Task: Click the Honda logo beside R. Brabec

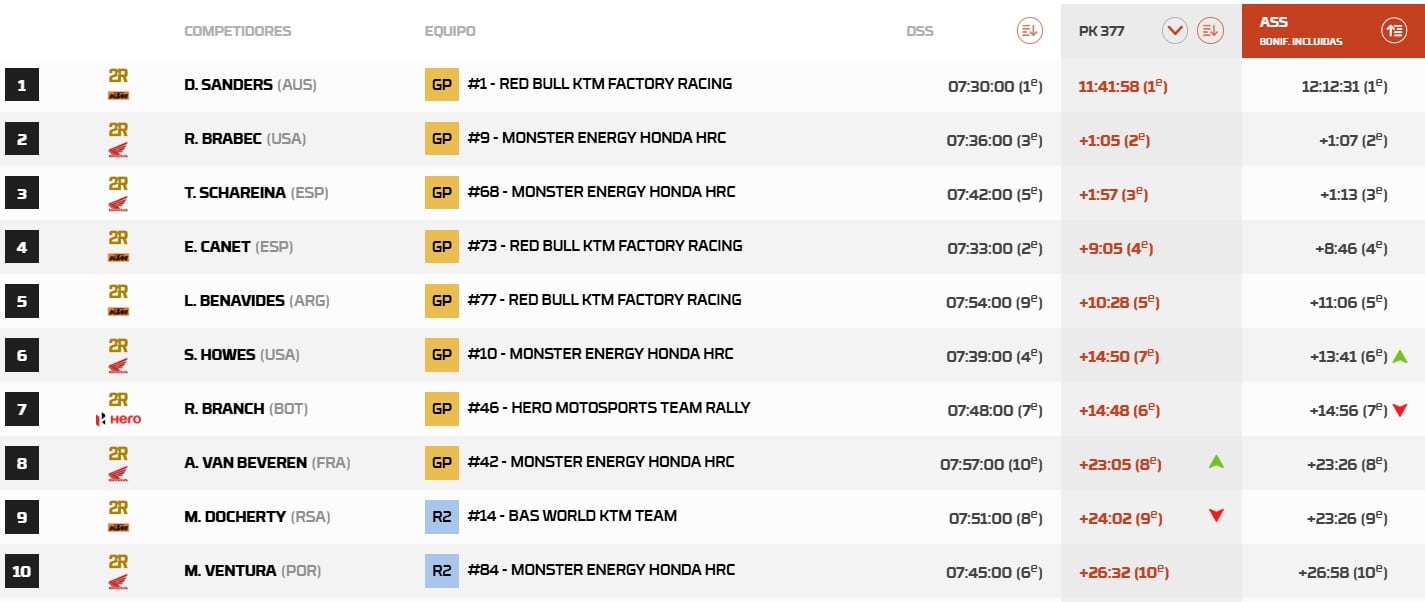Action: [118, 150]
